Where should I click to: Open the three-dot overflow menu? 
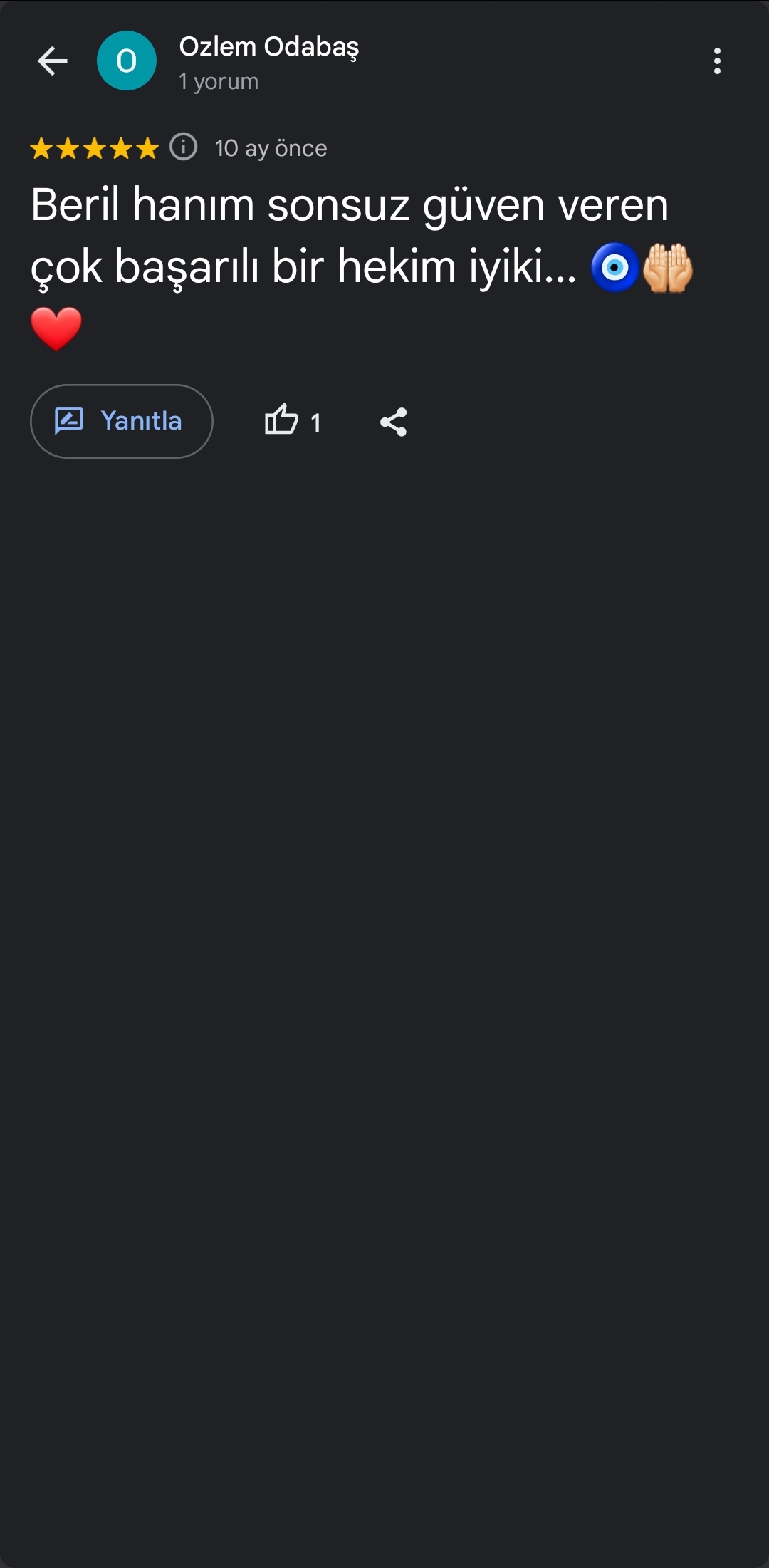[x=717, y=61]
